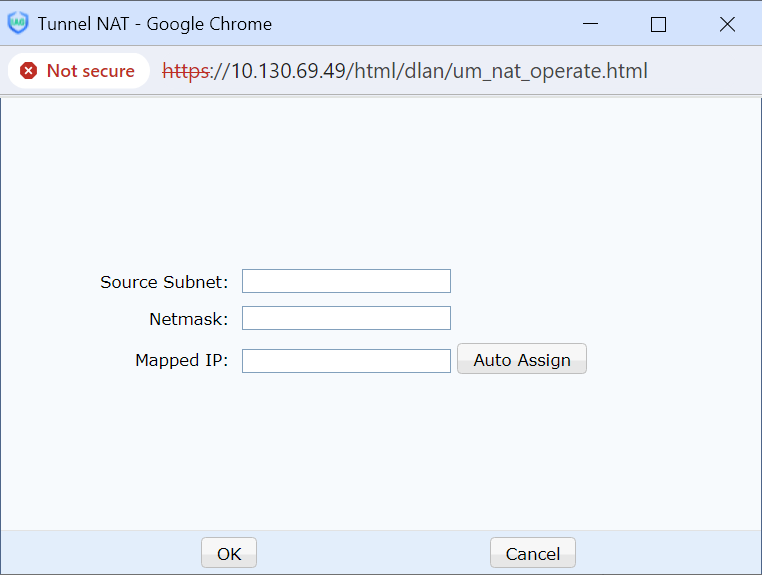Open the Not secure site info chip
The height and width of the screenshot is (575, 762).
(x=78, y=71)
